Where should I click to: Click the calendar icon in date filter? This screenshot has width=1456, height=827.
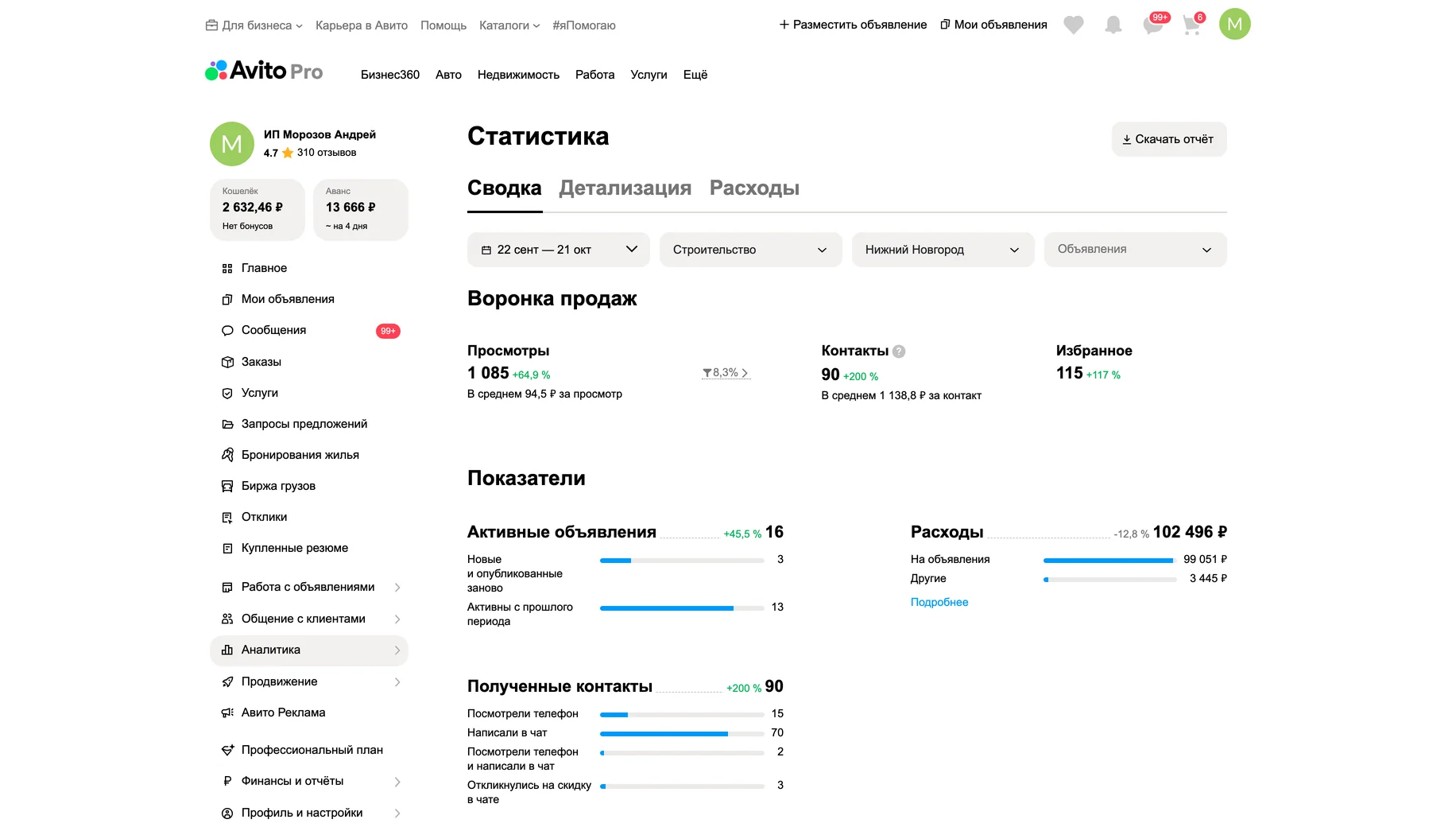tap(486, 250)
